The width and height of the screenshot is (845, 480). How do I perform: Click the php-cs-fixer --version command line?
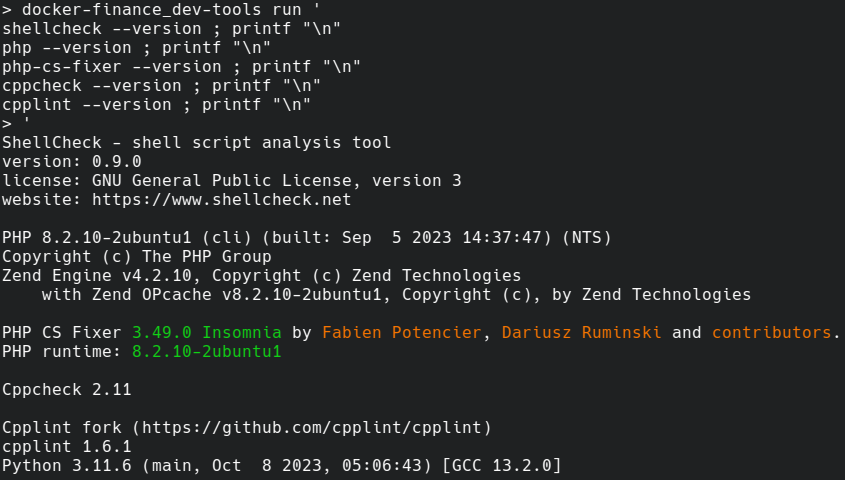tap(181, 66)
